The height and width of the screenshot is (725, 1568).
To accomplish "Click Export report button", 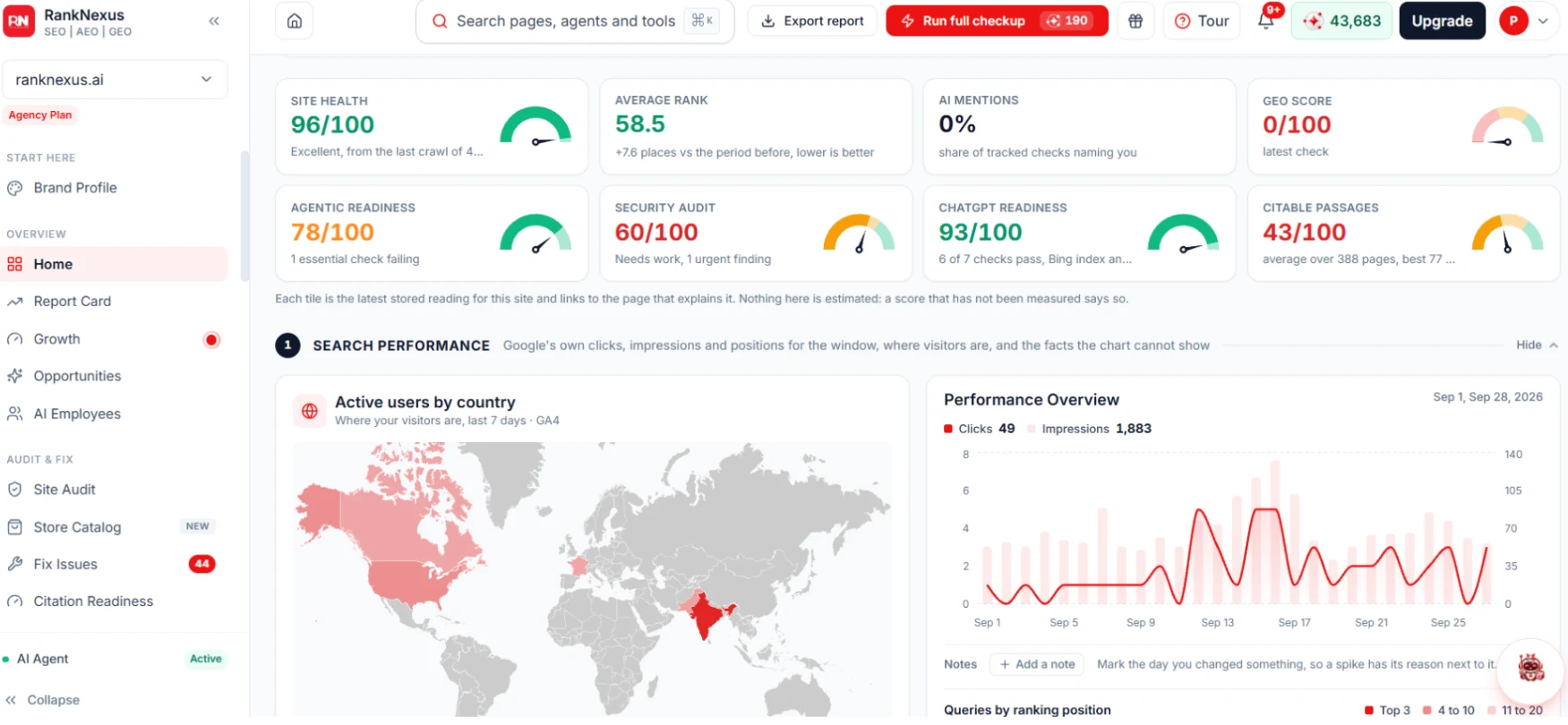I will 812,21.
